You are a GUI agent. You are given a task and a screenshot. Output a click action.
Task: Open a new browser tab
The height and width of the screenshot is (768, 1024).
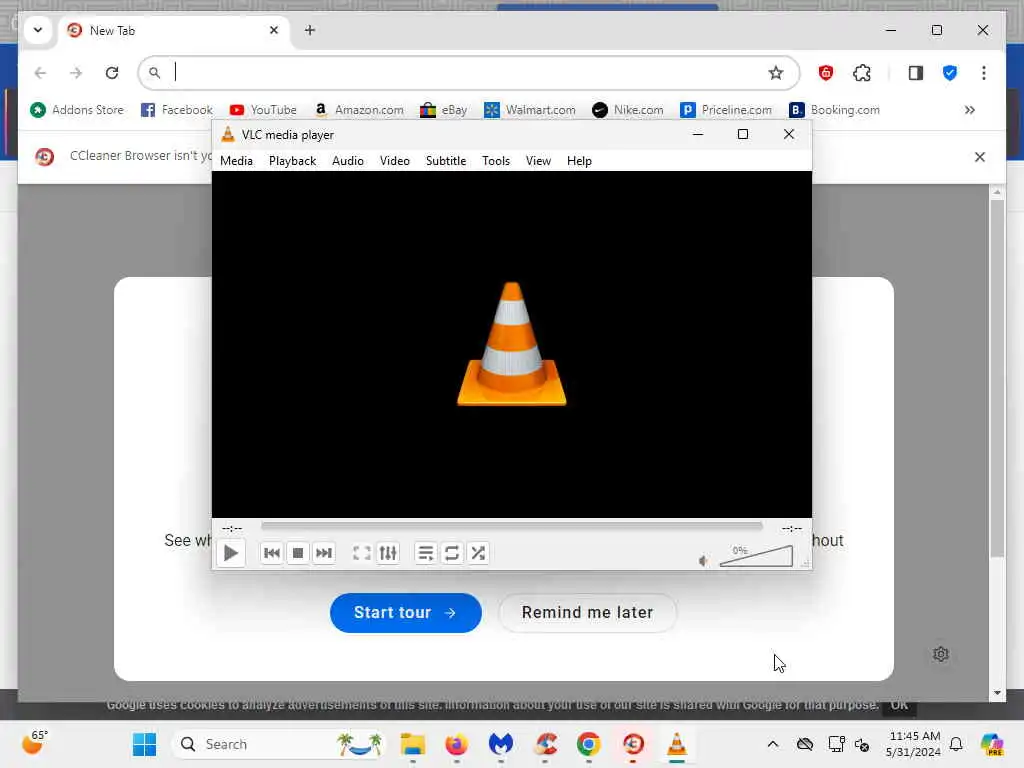pos(310,30)
